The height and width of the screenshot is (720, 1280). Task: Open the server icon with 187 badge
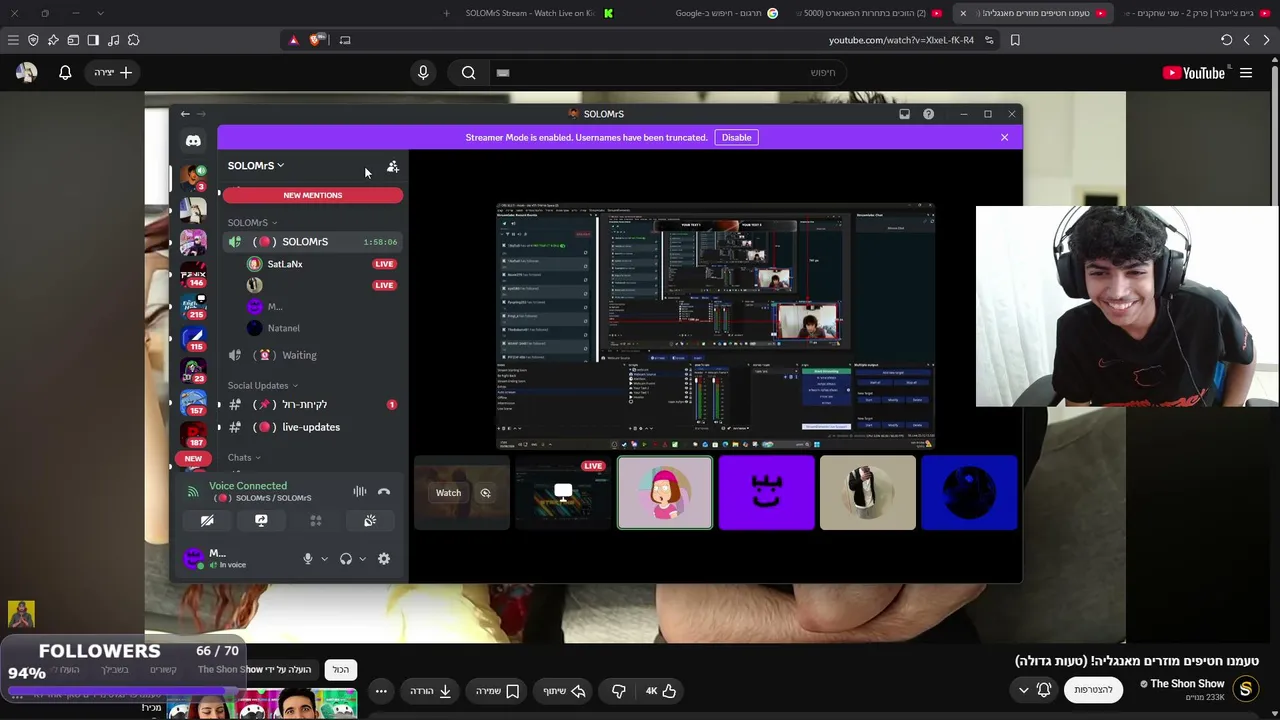tap(193, 434)
